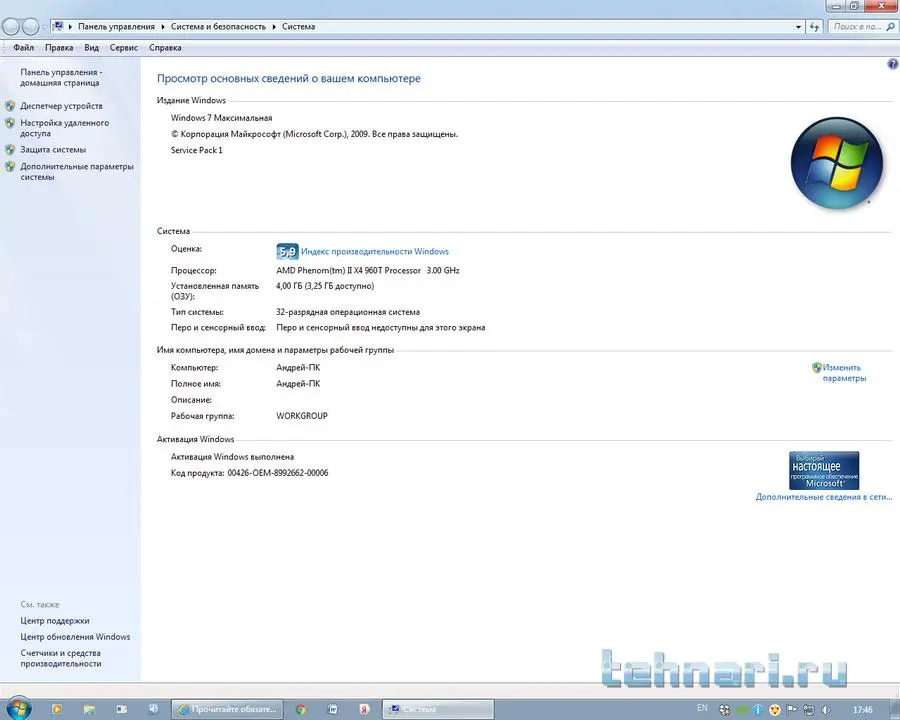Open the 'Справка' menu
Viewport: 900px width, 720px height.
pos(165,48)
